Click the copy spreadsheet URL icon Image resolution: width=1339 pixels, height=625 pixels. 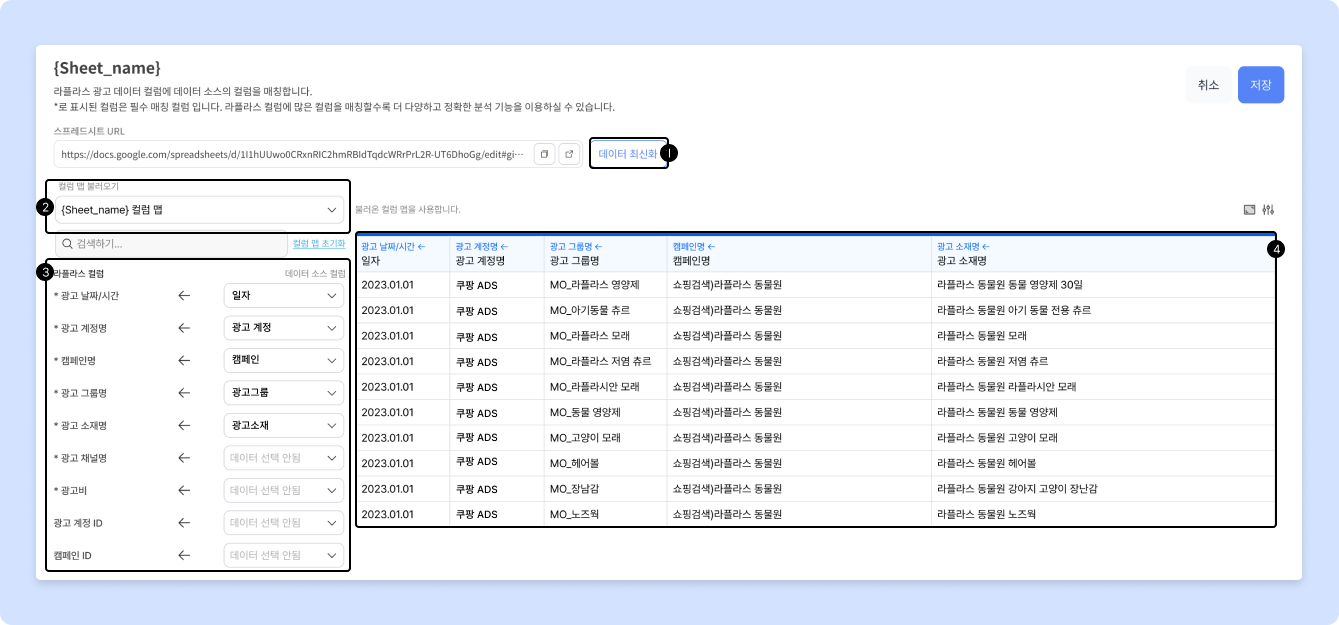(544, 154)
